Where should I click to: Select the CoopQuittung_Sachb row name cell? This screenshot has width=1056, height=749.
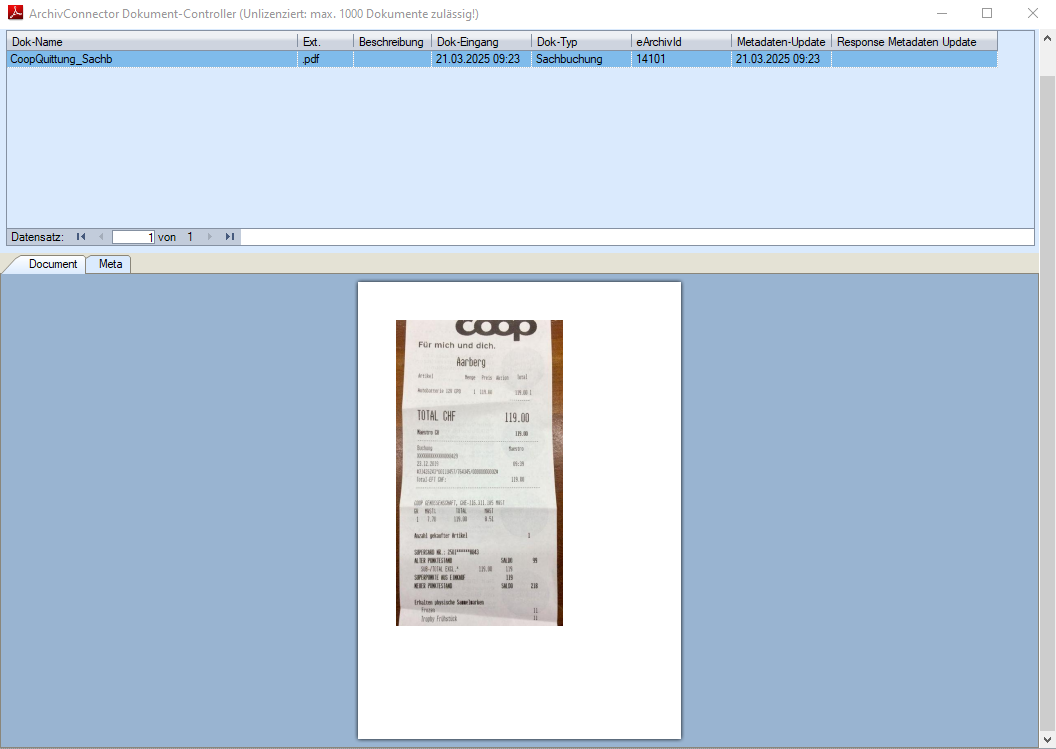152,59
